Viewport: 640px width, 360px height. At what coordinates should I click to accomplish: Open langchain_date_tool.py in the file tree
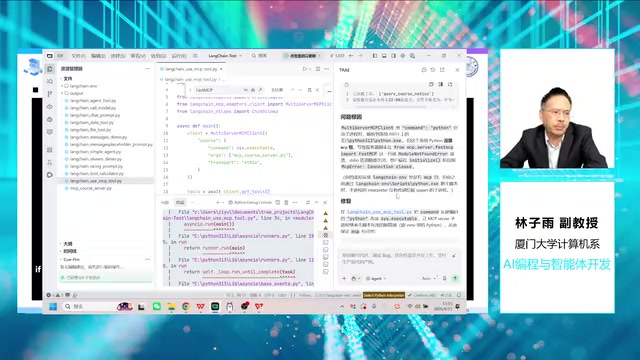[x=91, y=122]
